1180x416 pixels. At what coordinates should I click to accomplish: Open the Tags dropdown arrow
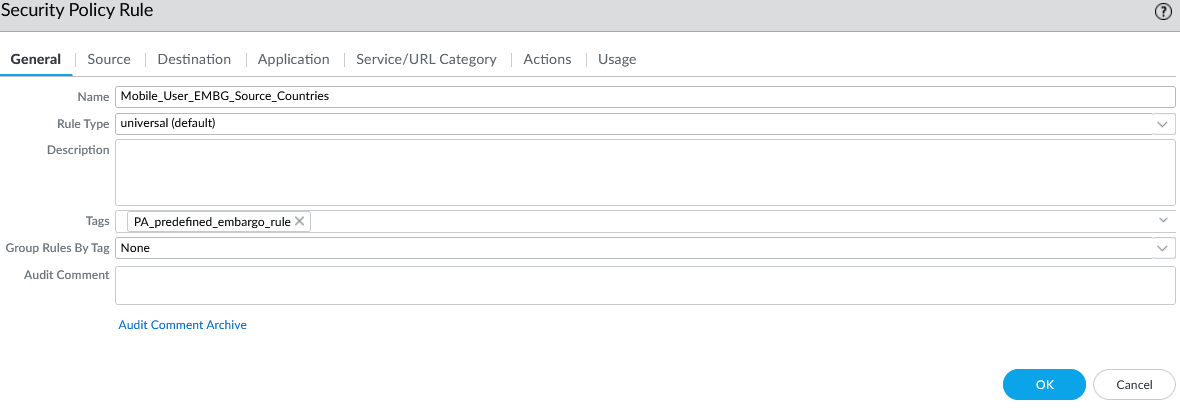tap(1163, 220)
